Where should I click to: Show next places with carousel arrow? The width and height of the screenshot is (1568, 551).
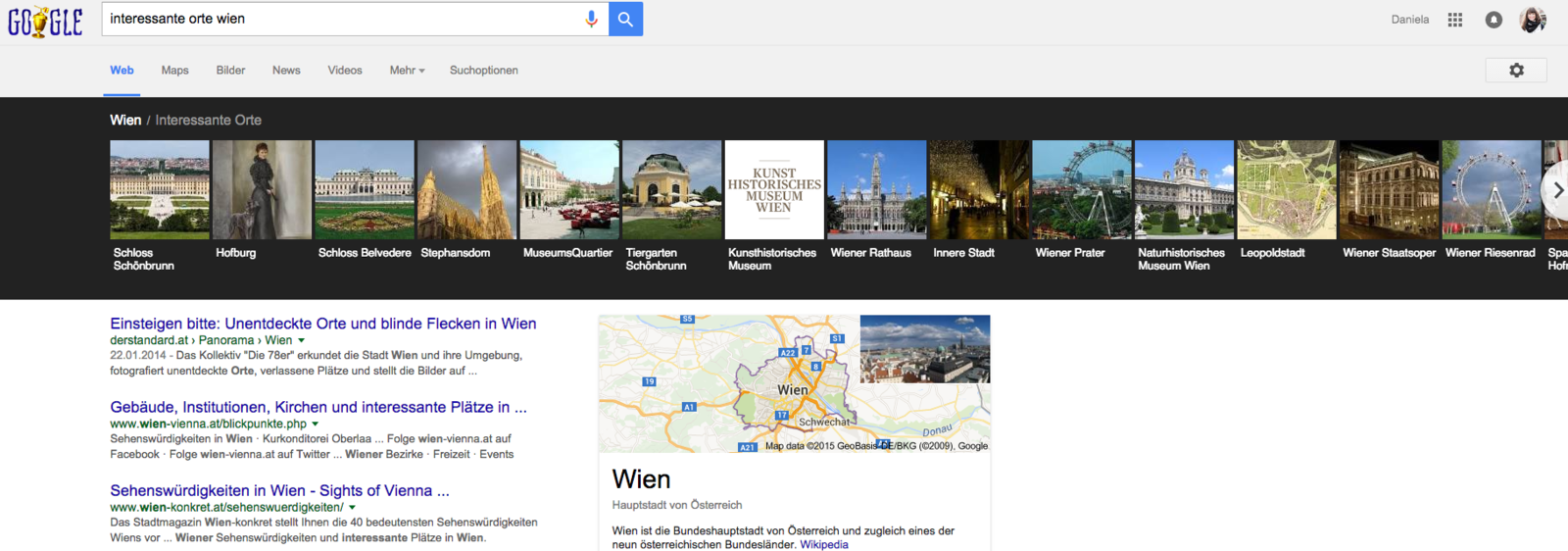click(x=1556, y=190)
